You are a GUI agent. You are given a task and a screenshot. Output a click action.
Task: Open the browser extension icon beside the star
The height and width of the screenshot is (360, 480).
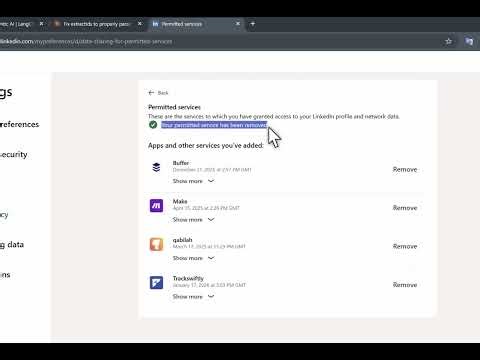pyautogui.click(x=469, y=41)
